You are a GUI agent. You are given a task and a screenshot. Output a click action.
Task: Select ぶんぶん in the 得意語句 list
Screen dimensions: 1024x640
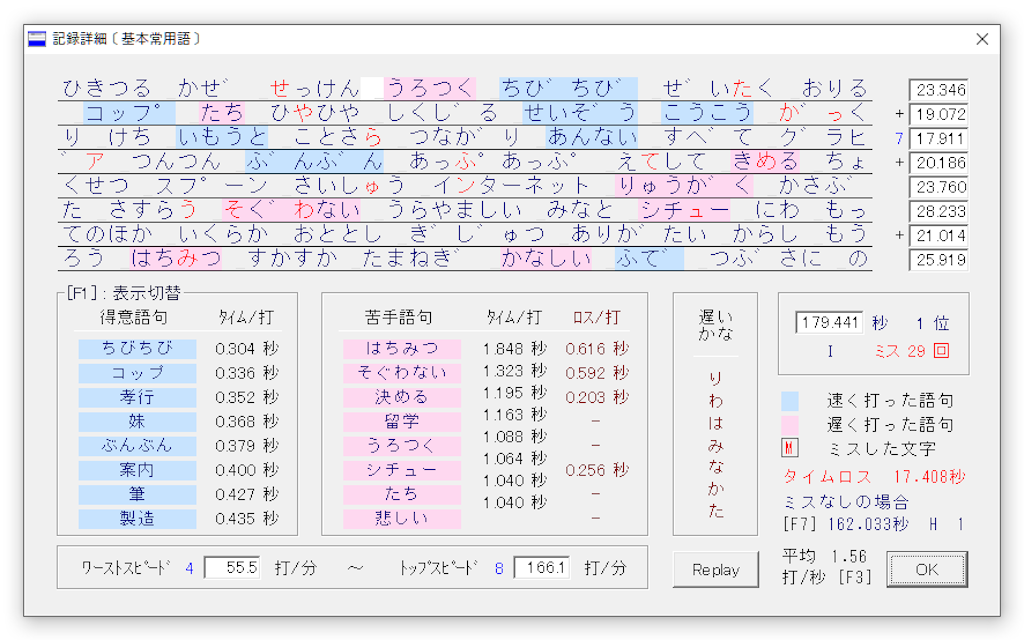point(137,445)
